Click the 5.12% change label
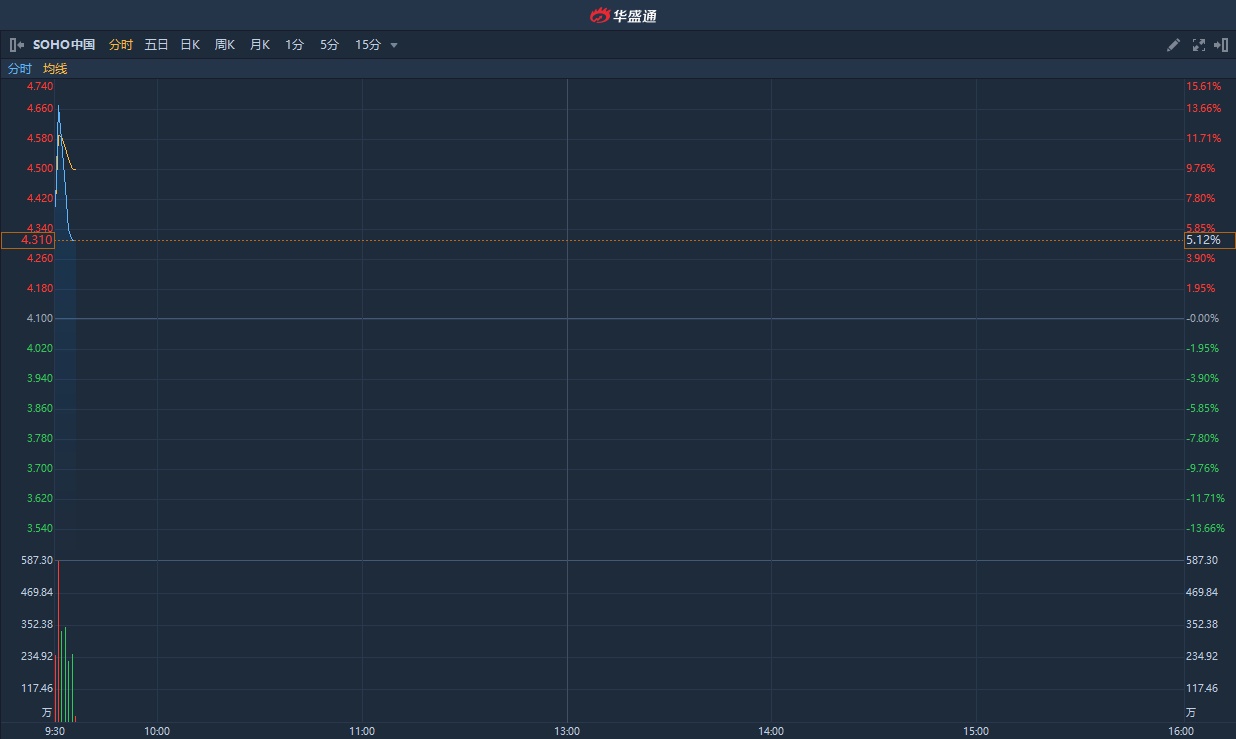Image resolution: width=1236 pixels, height=739 pixels. click(1210, 240)
